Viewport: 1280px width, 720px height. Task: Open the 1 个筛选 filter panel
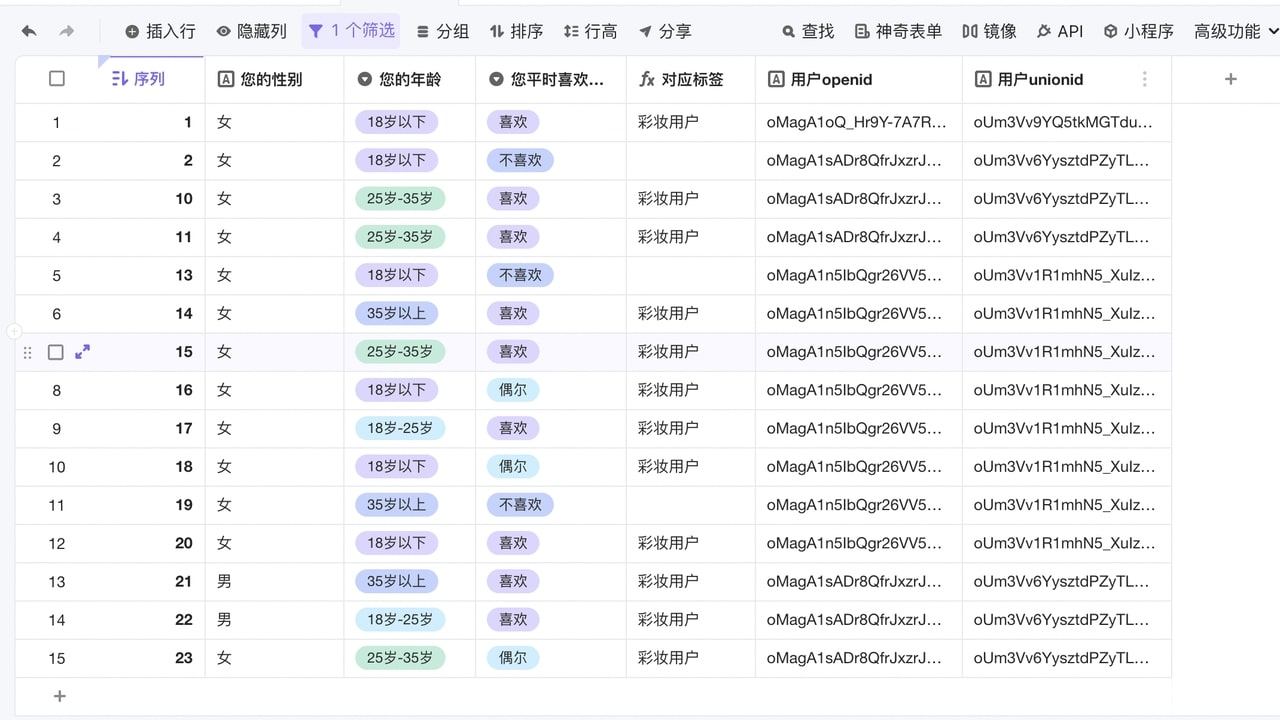coord(351,31)
